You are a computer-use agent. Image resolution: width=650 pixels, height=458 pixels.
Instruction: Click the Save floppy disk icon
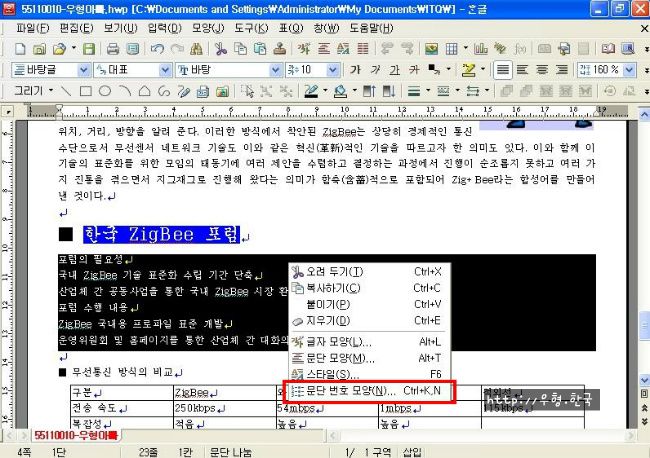pyautogui.click(x=89, y=49)
